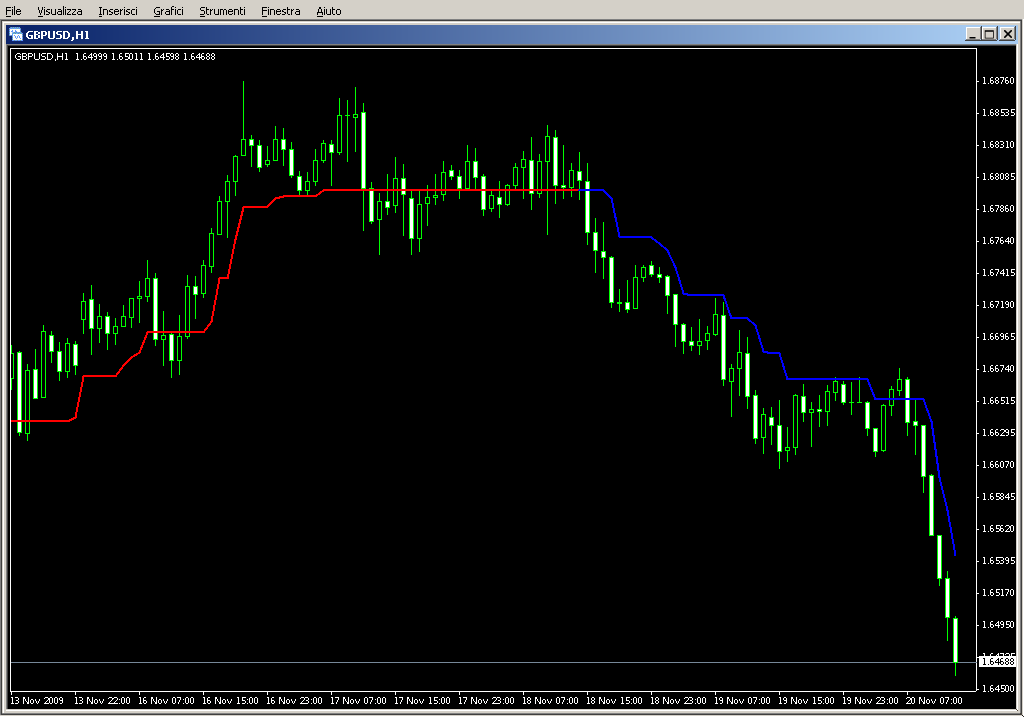The width and height of the screenshot is (1024, 717).
Task: Click the 1.68085 price label
Action: tap(999, 177)
